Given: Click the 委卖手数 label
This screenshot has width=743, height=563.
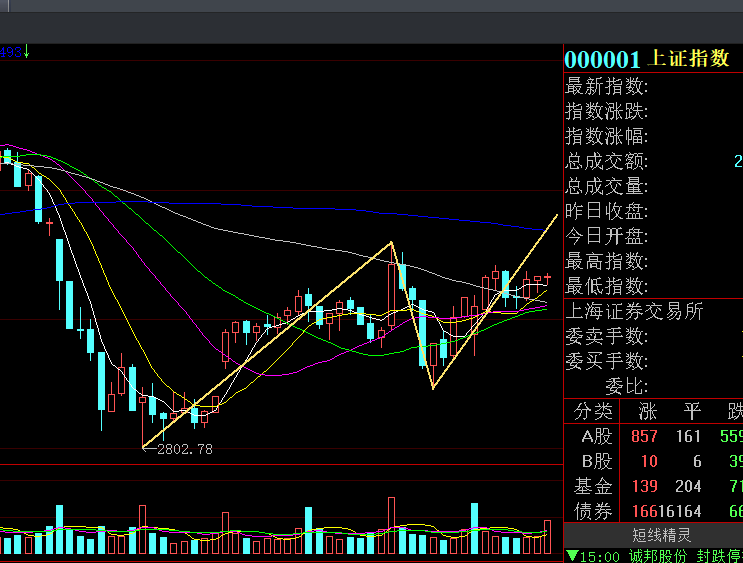Looking at the screenshot, I should [606, 336].
